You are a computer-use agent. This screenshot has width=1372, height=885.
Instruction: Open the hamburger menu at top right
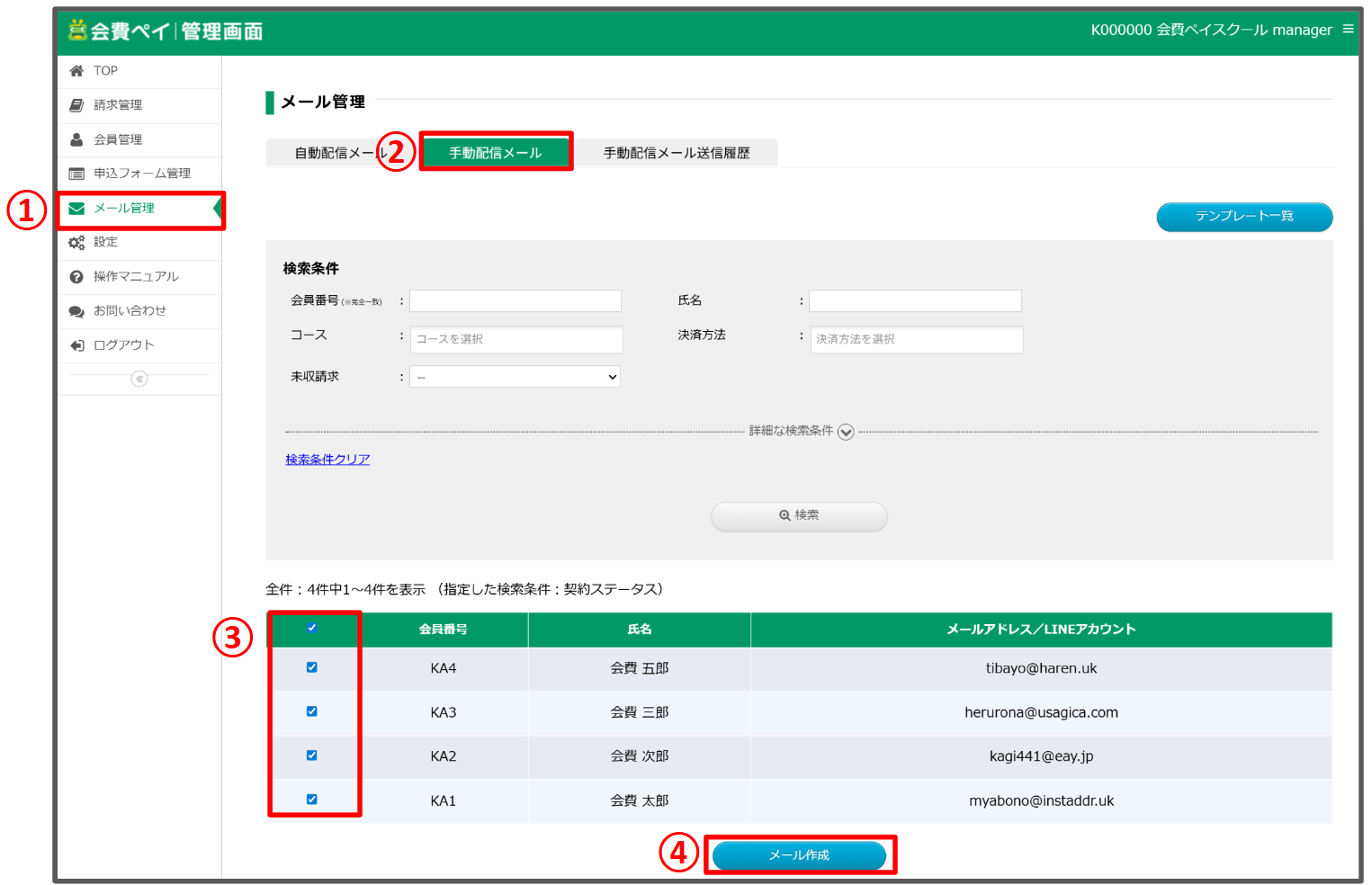(x=1348, y=29)
